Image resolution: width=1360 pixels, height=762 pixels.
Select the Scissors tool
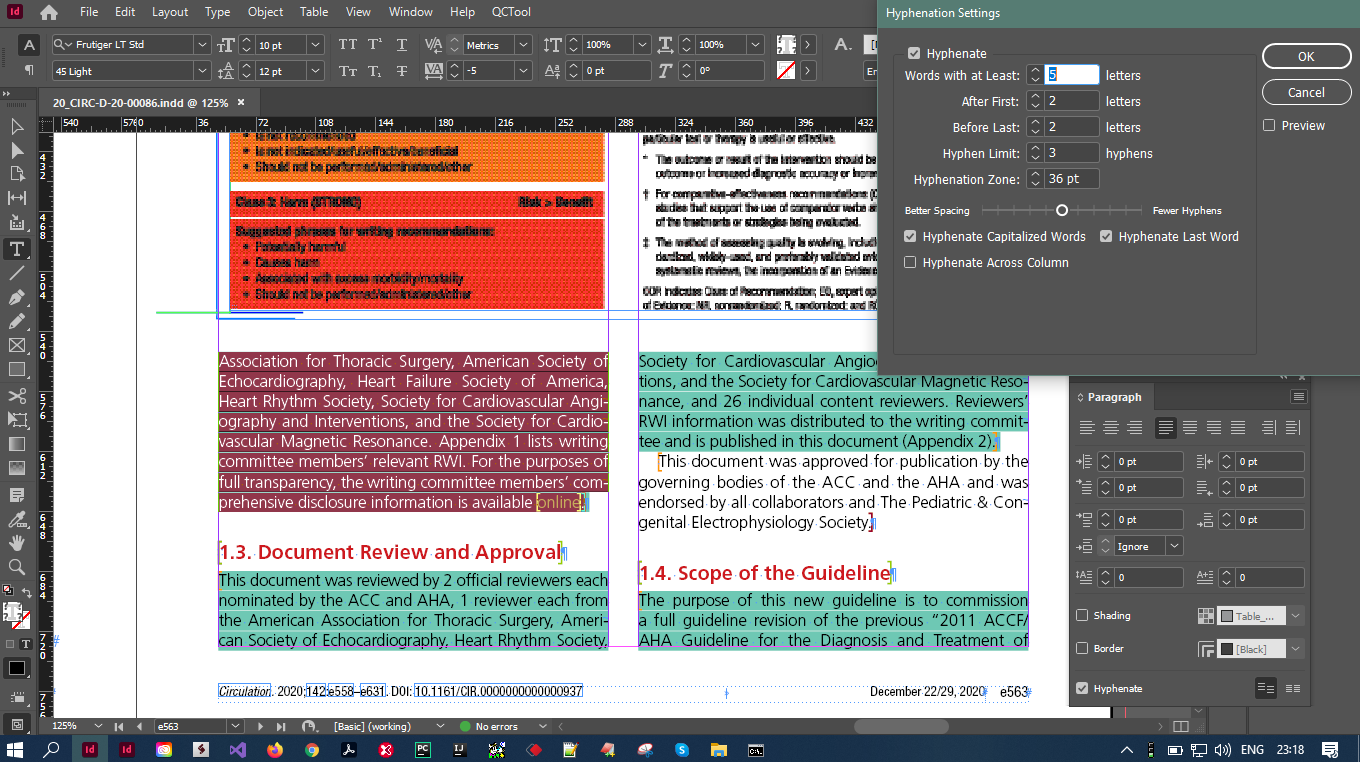tap(17, 395)
